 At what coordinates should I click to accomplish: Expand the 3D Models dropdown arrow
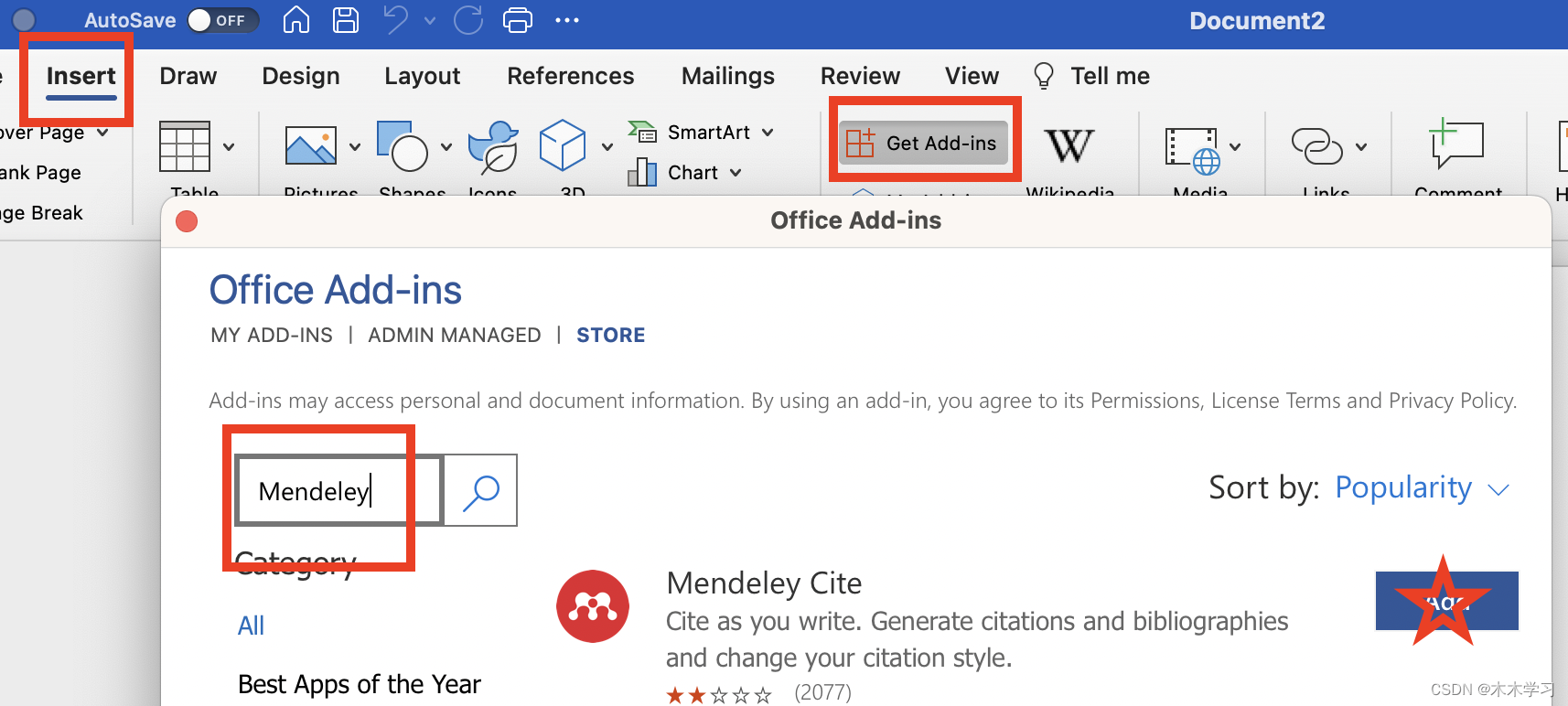[607, 146]
